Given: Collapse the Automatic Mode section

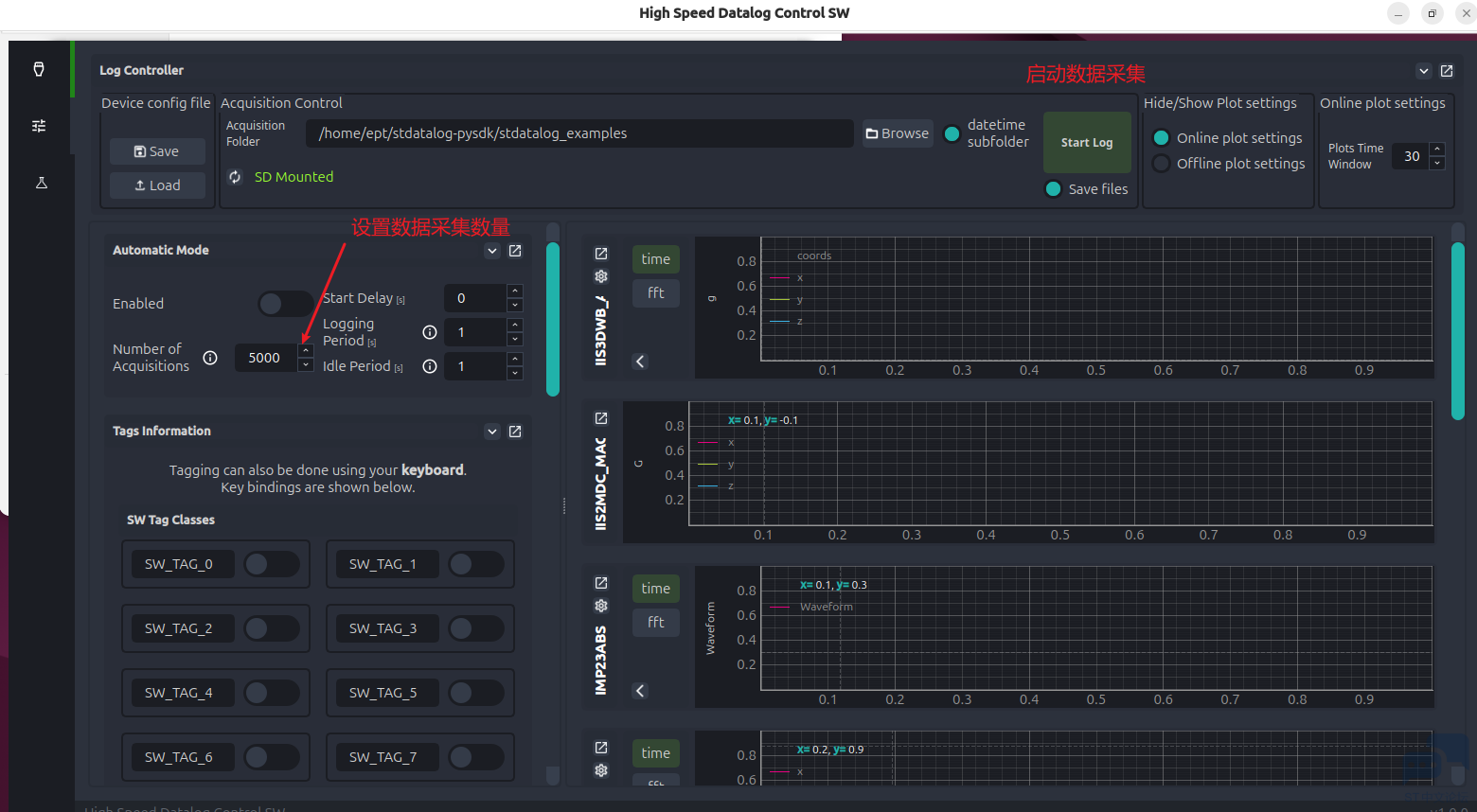Looking at the screenshot, I should click(492, 251).
